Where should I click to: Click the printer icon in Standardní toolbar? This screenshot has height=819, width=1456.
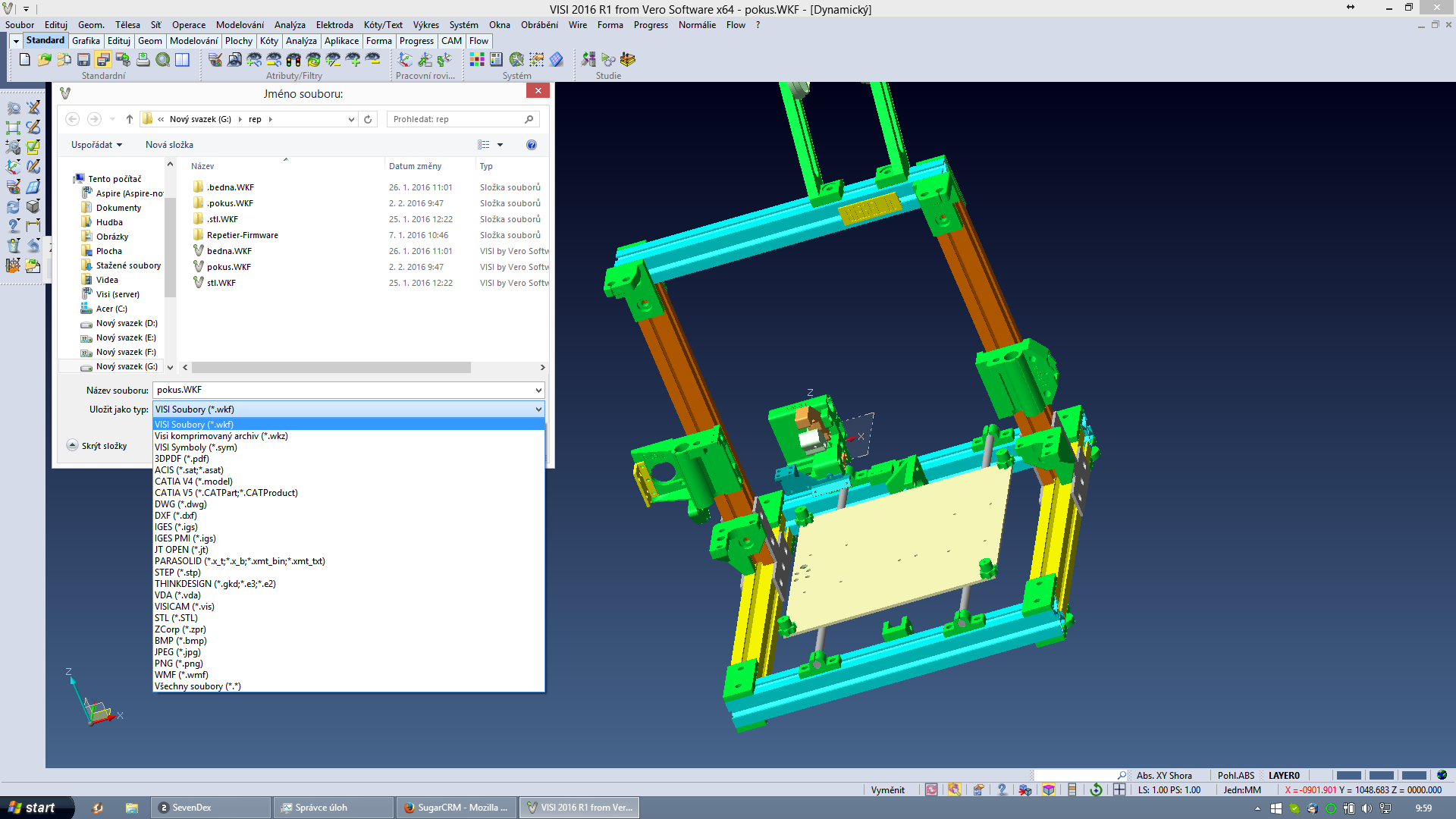(x=143, y=59)
